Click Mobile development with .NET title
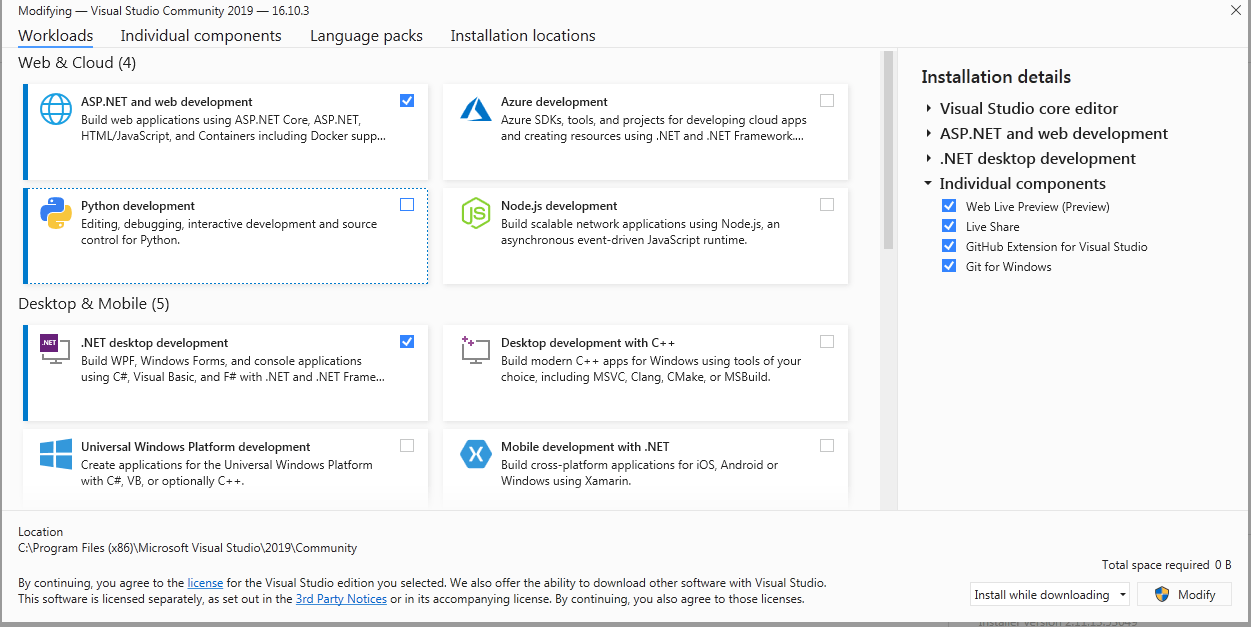The height and width of the screenshot is (627, 1251). click(585, 447)
